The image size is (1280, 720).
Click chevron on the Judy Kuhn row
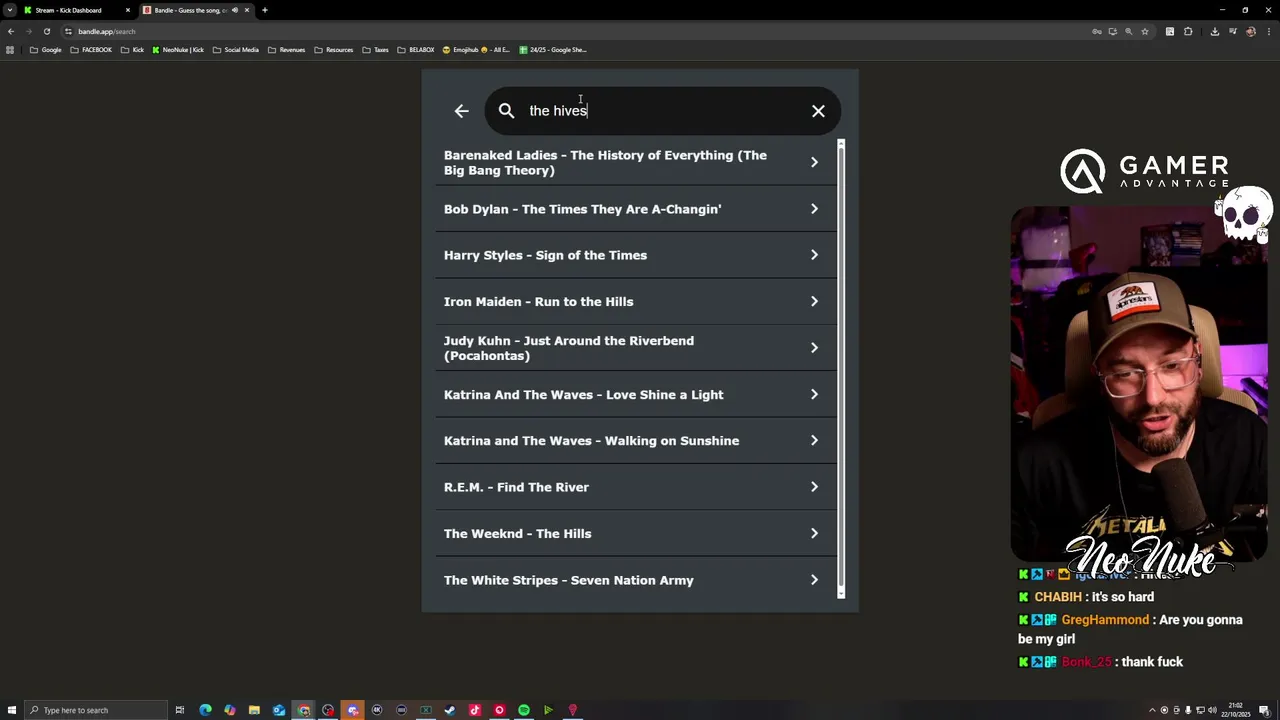pos(814,348)
